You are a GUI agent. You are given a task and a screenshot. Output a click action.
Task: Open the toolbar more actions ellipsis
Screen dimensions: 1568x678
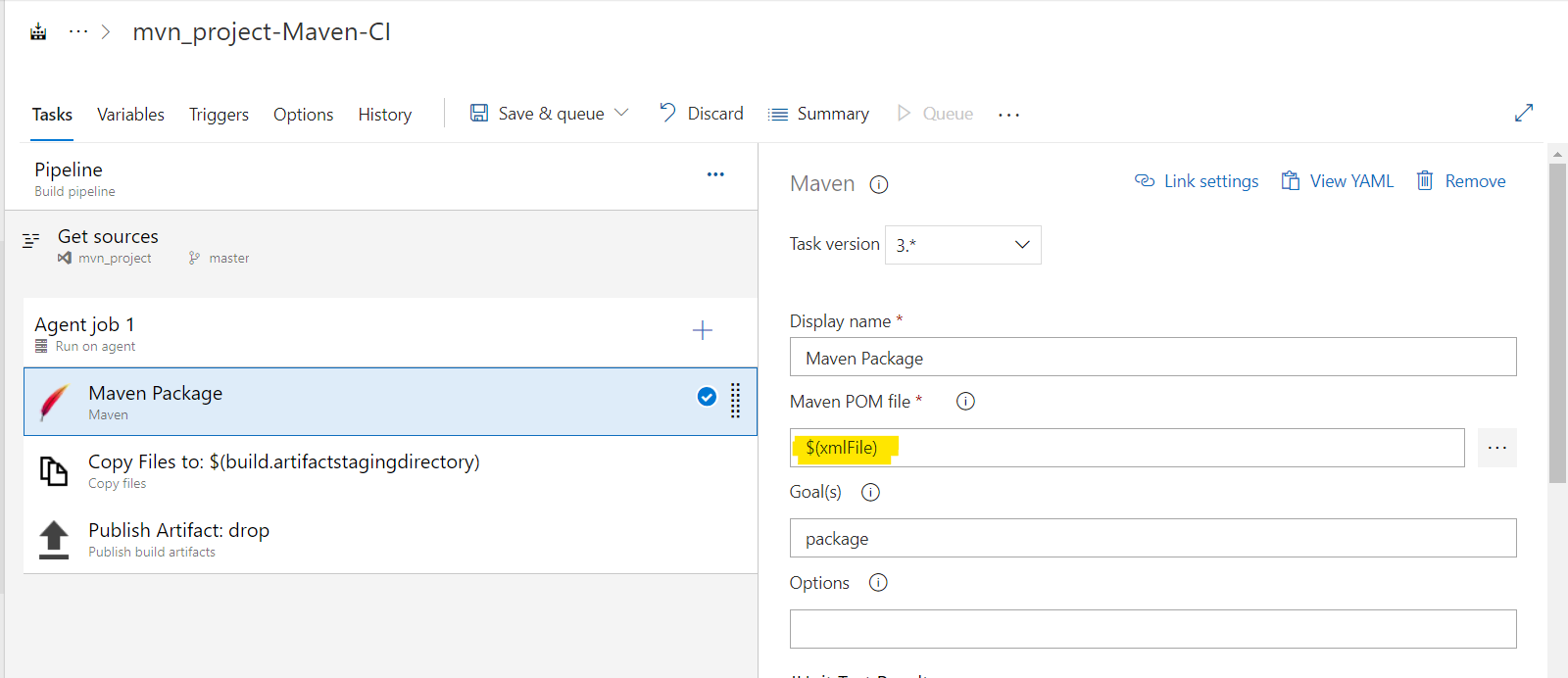[1008, 115]
